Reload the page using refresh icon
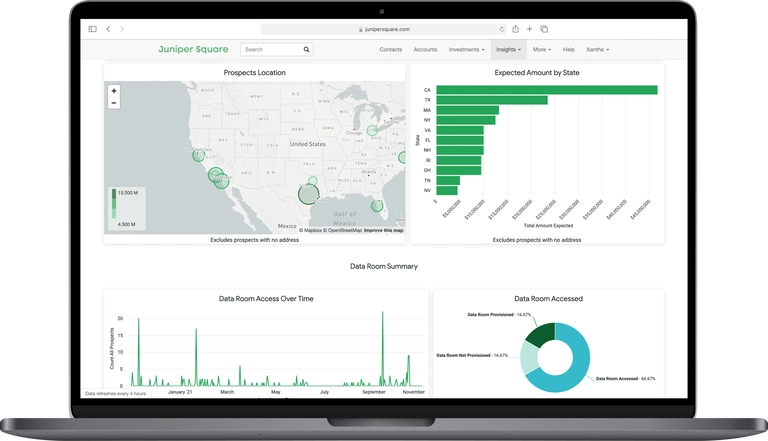The width and height of the screenshot is (768, 441). click(x=501, y=29)
